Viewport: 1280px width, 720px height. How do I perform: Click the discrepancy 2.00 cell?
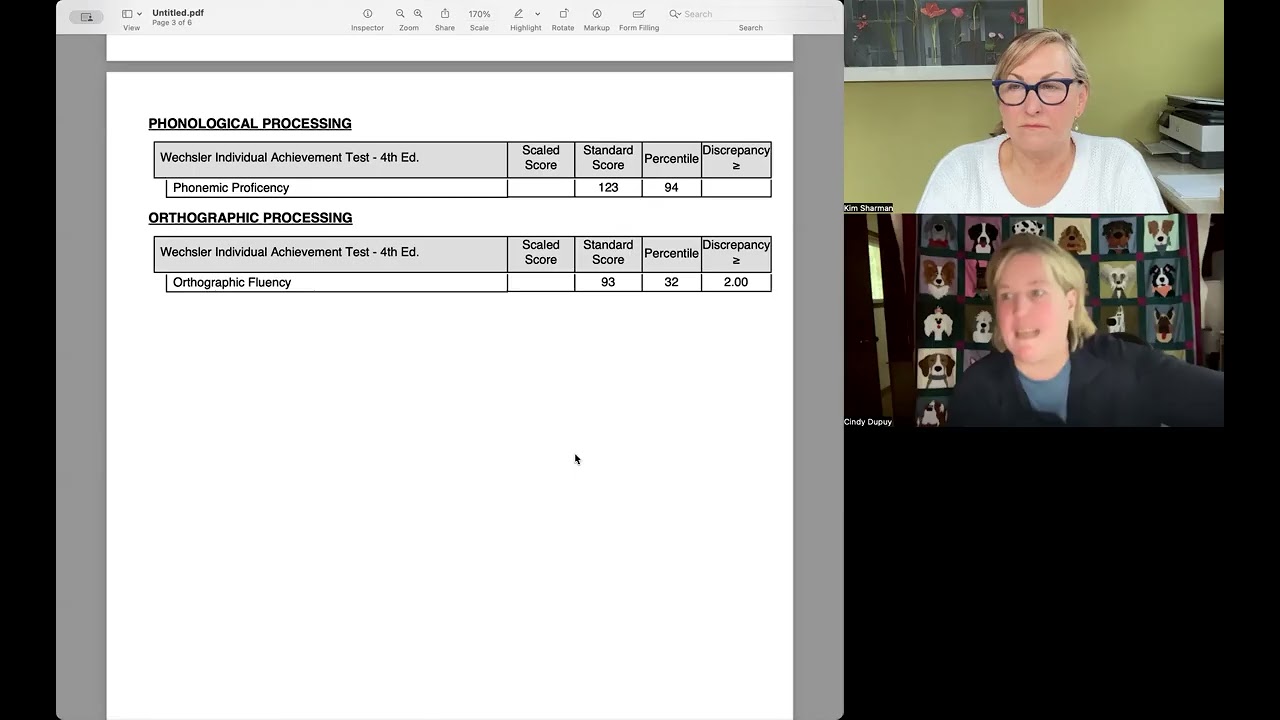(736, 283)
